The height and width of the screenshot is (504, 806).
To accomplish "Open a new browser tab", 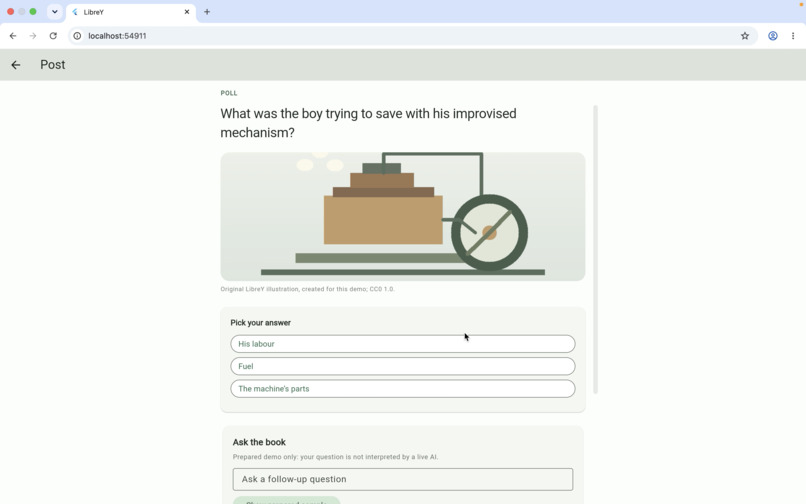I will tap(207, 12).
